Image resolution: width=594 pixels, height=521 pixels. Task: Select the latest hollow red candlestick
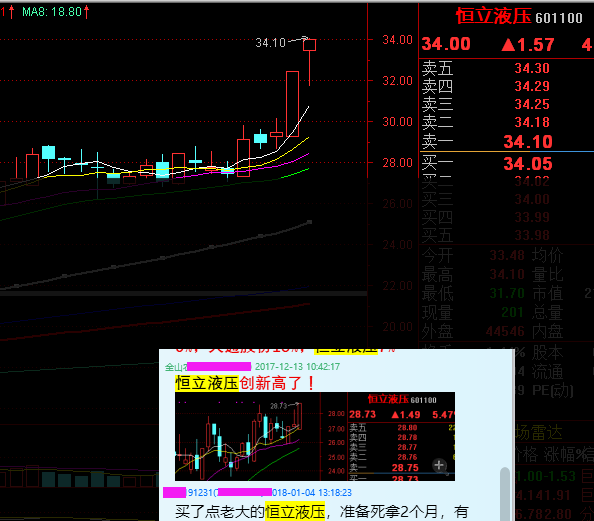(310, 45)
